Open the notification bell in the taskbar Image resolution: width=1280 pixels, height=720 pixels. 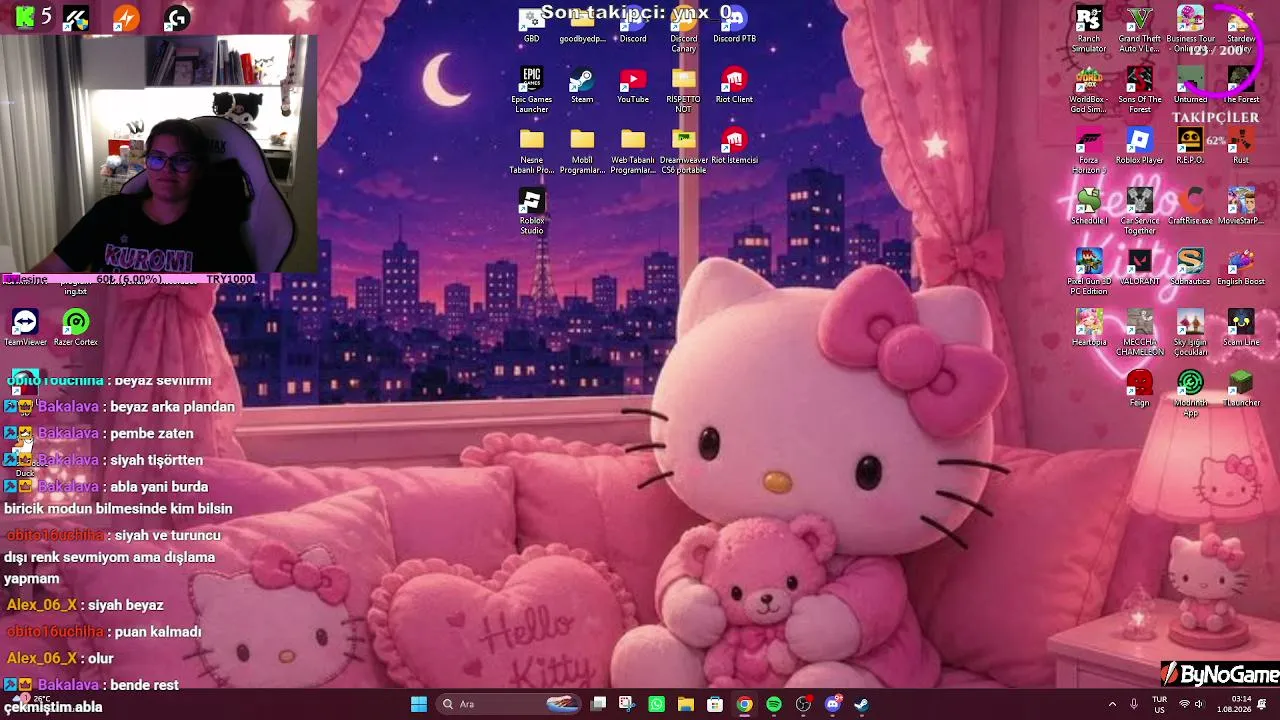click(1263, 704)
